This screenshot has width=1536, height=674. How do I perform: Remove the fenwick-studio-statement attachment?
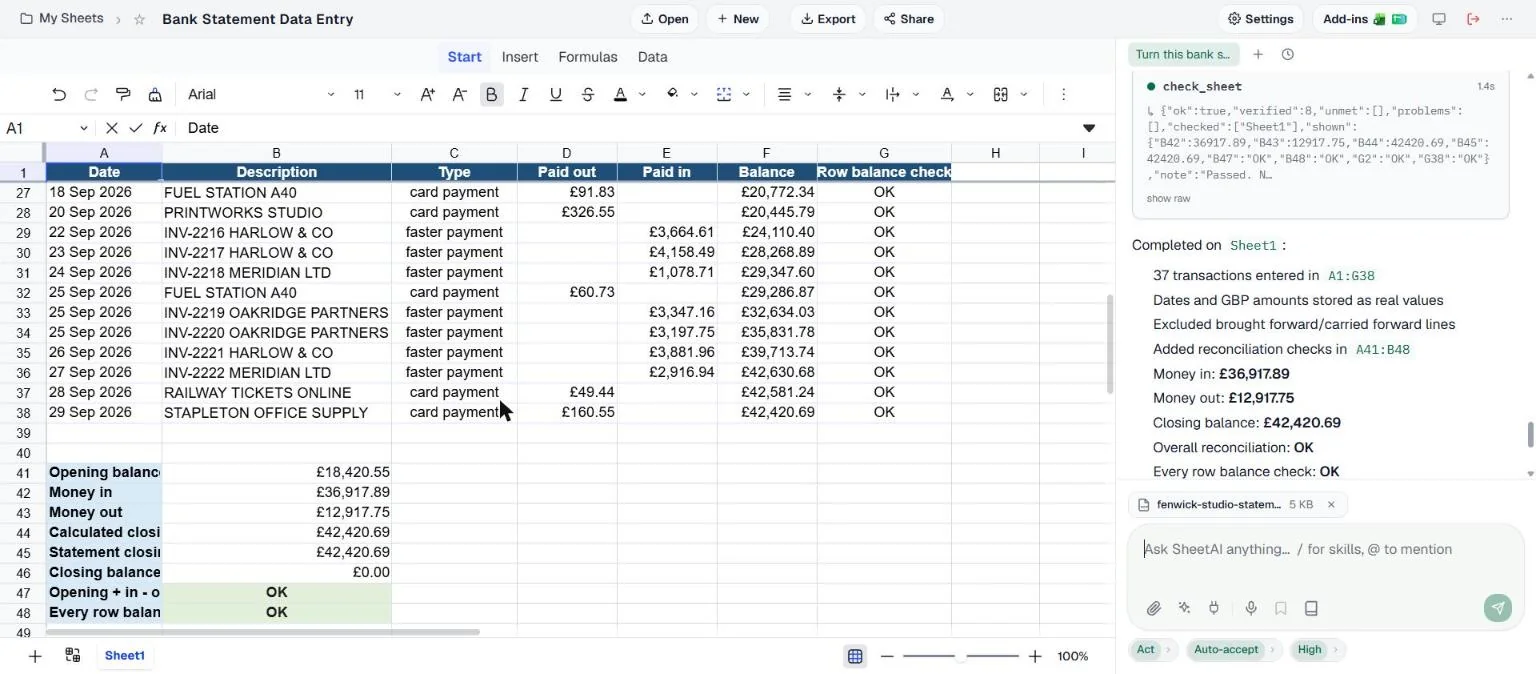1331,505
